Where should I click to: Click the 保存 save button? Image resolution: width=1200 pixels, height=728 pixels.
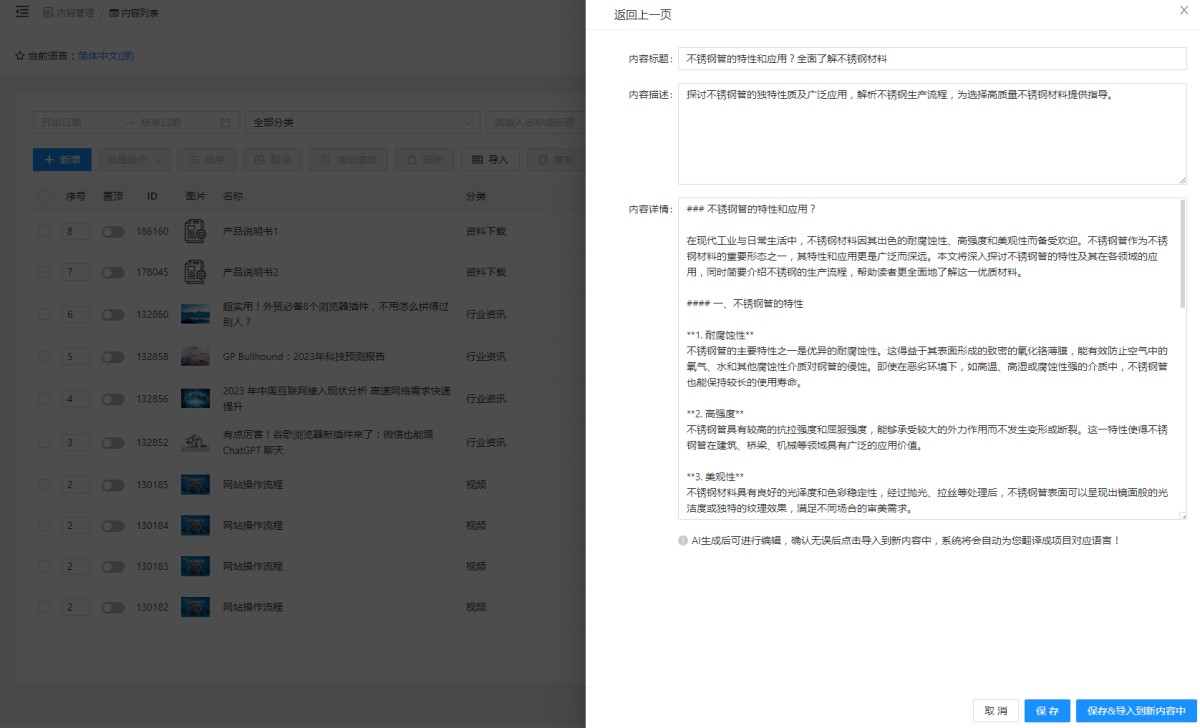pyautogui.click(x=1047, y=710)
